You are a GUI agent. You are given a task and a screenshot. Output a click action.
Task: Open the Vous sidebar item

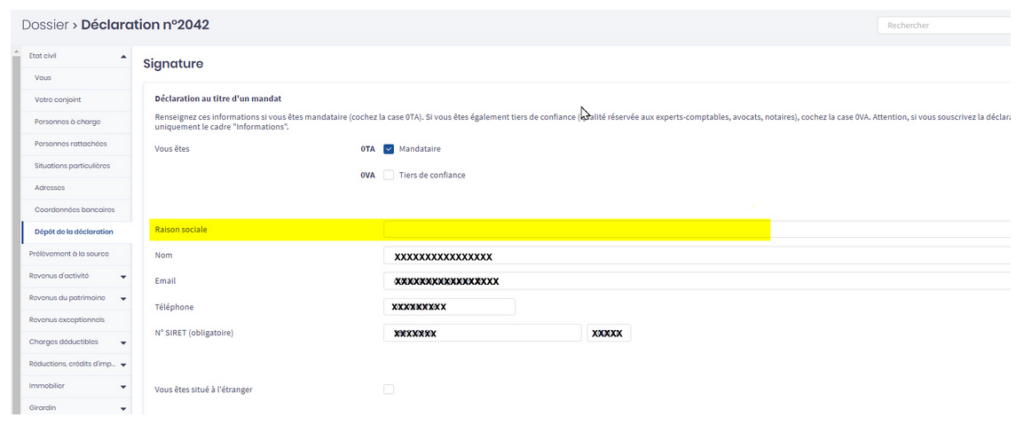point(43,78)
